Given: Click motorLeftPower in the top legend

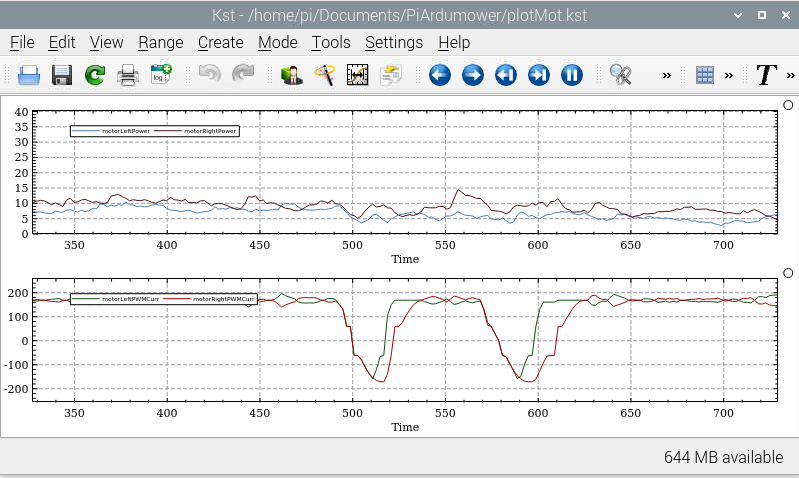Looking at the screenshot, I should click(x=126, y=131).
